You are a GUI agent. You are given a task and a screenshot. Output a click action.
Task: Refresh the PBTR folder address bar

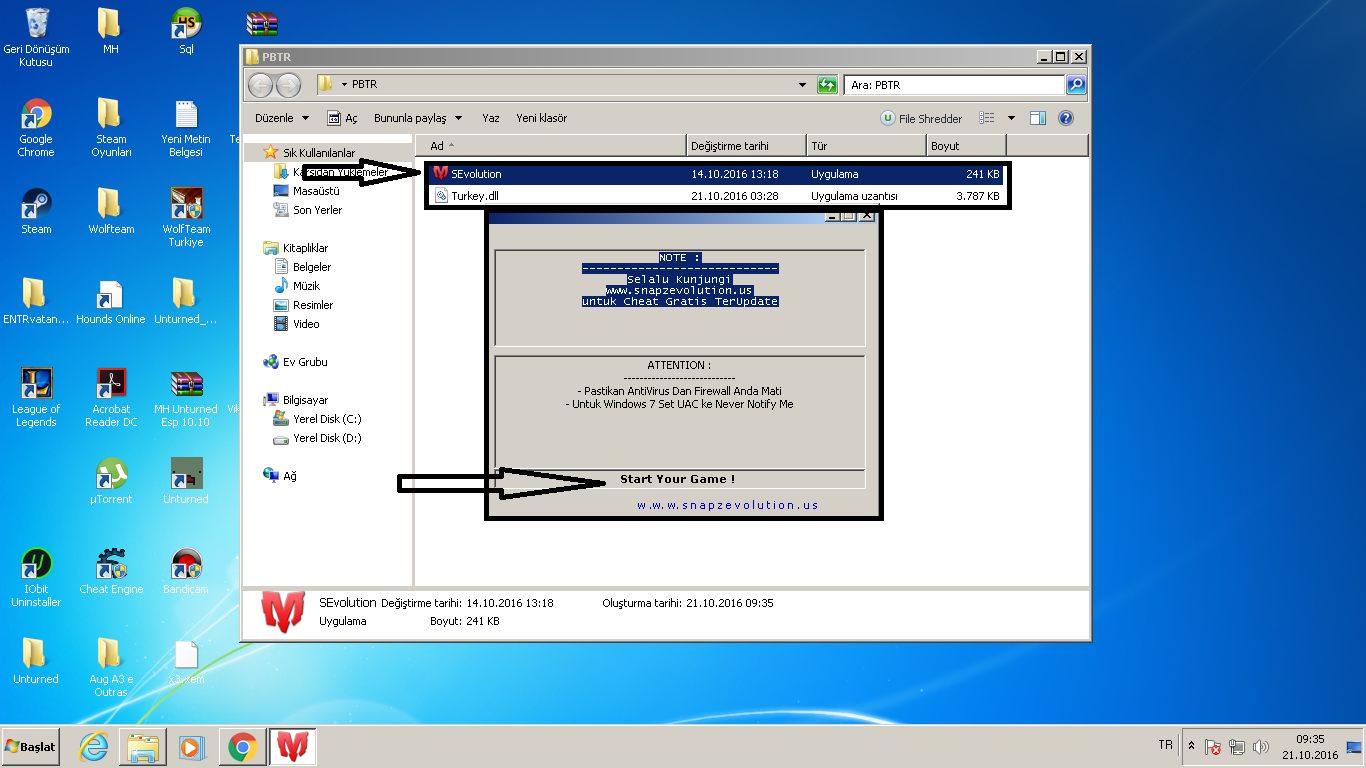[827, 85]
